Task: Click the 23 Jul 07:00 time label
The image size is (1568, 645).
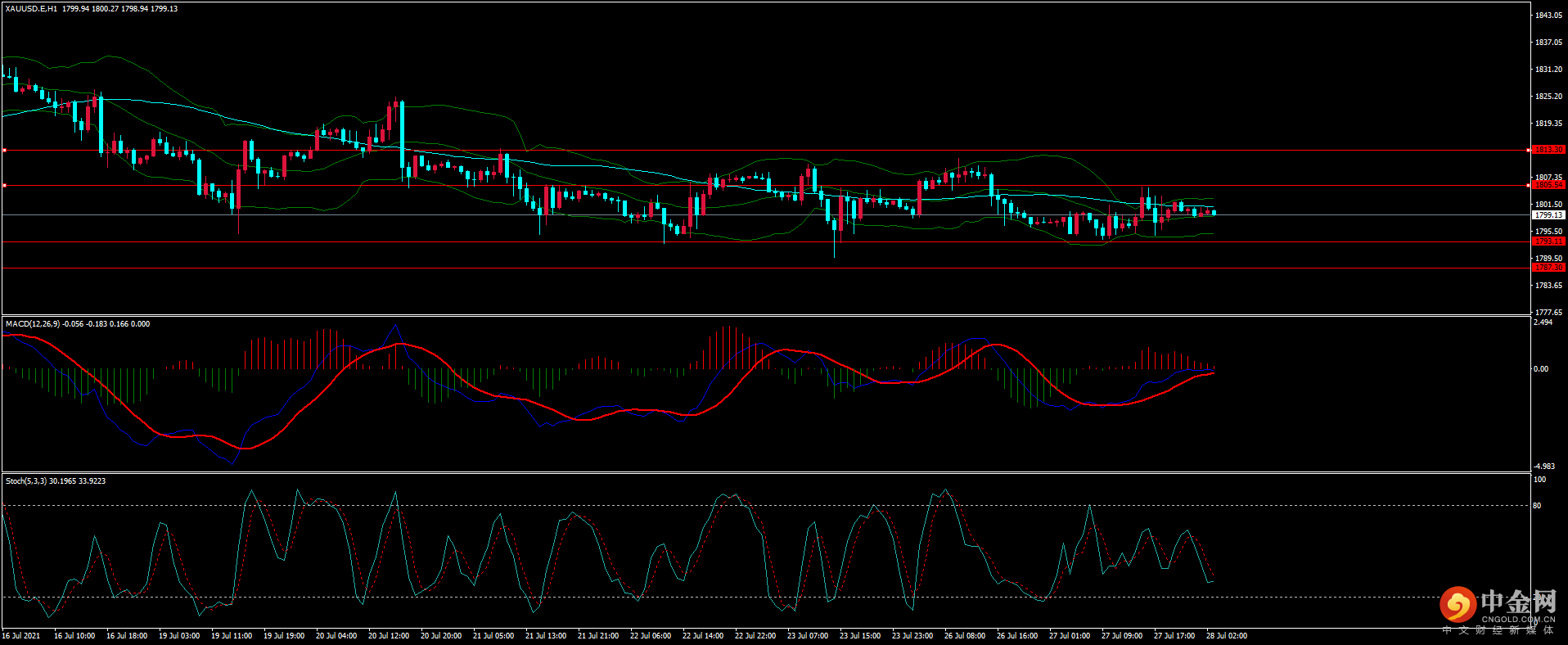Action: pos(808,636)
